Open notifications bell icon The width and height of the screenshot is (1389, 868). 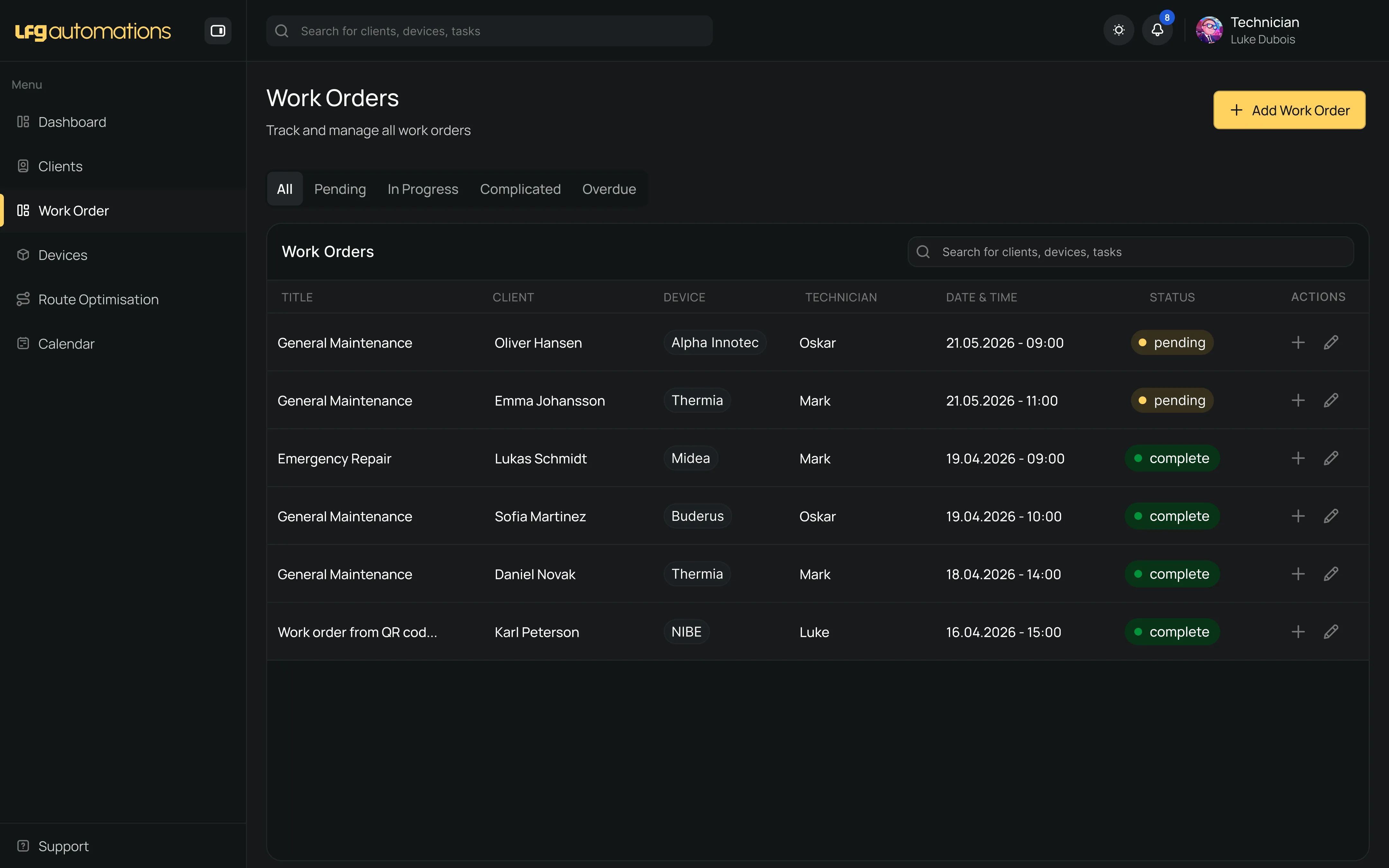click(1157, 31)
